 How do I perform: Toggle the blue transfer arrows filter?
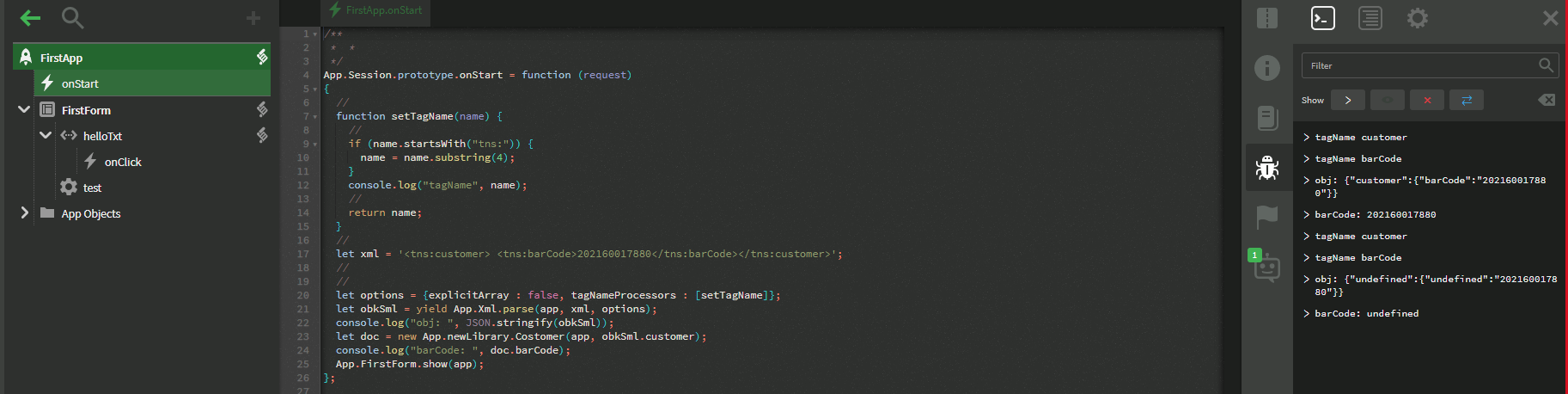pos(1467,101)
